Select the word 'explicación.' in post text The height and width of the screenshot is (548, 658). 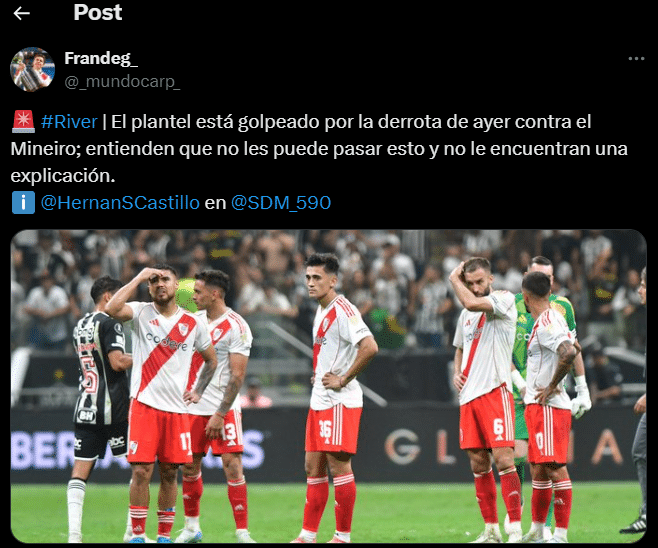point(63,176)
